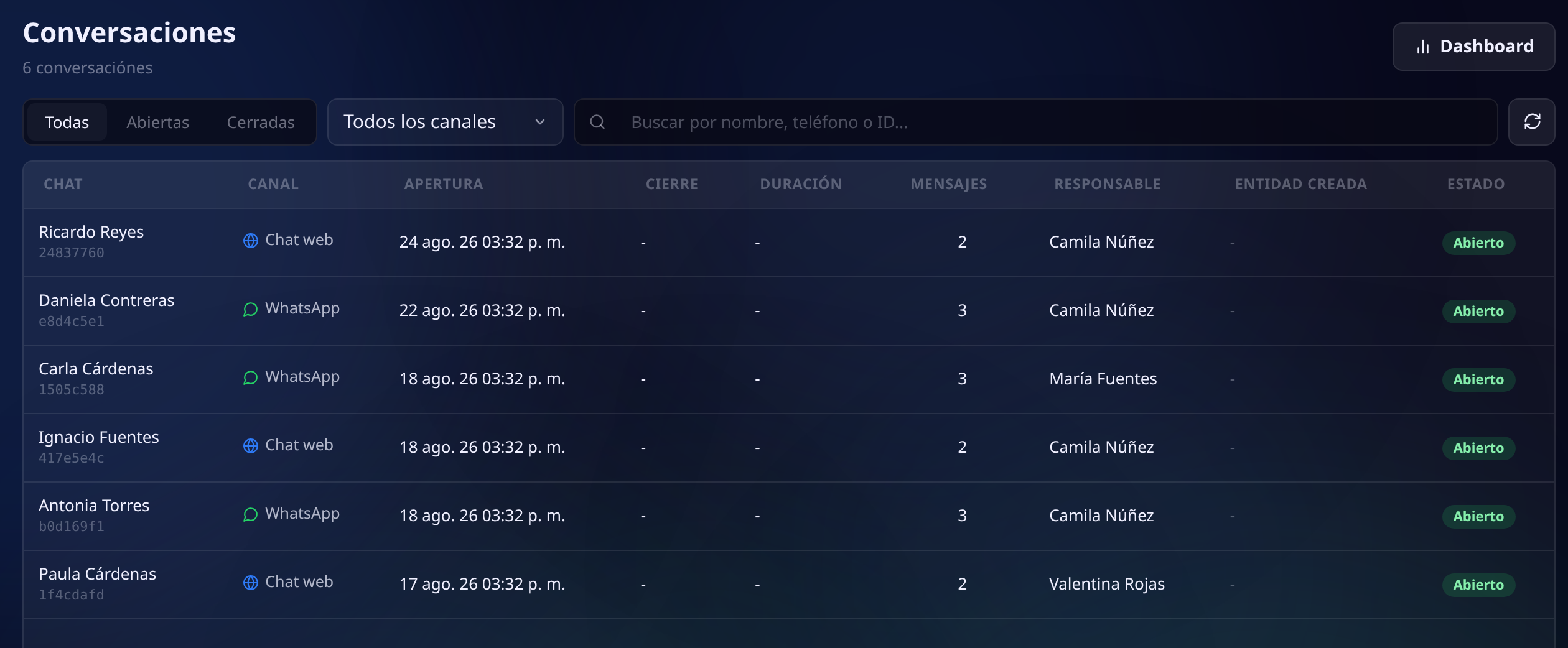Image resolution: width=1568 pixels, height=648 pixels.
Task: Click the WhatsApp icon in Antonia Torres row
Action: click(x=251, y=514)
